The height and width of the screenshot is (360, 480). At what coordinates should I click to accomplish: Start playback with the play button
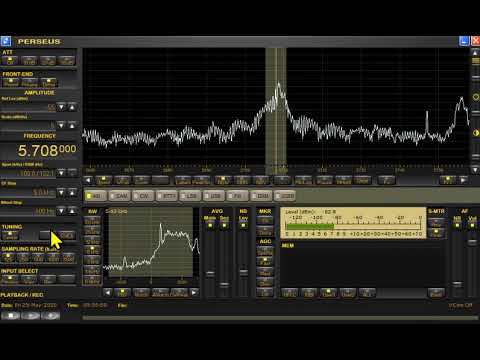30,315
